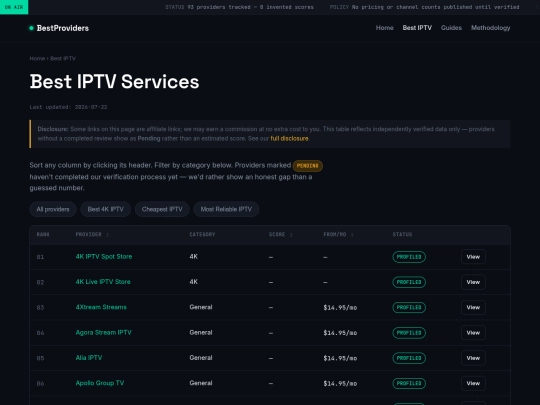Image resolution: width=540 pixels, height=405 pixels.
Task: Click 4K category in 4K Live IPTV Store row
Action: click(194, 282)
